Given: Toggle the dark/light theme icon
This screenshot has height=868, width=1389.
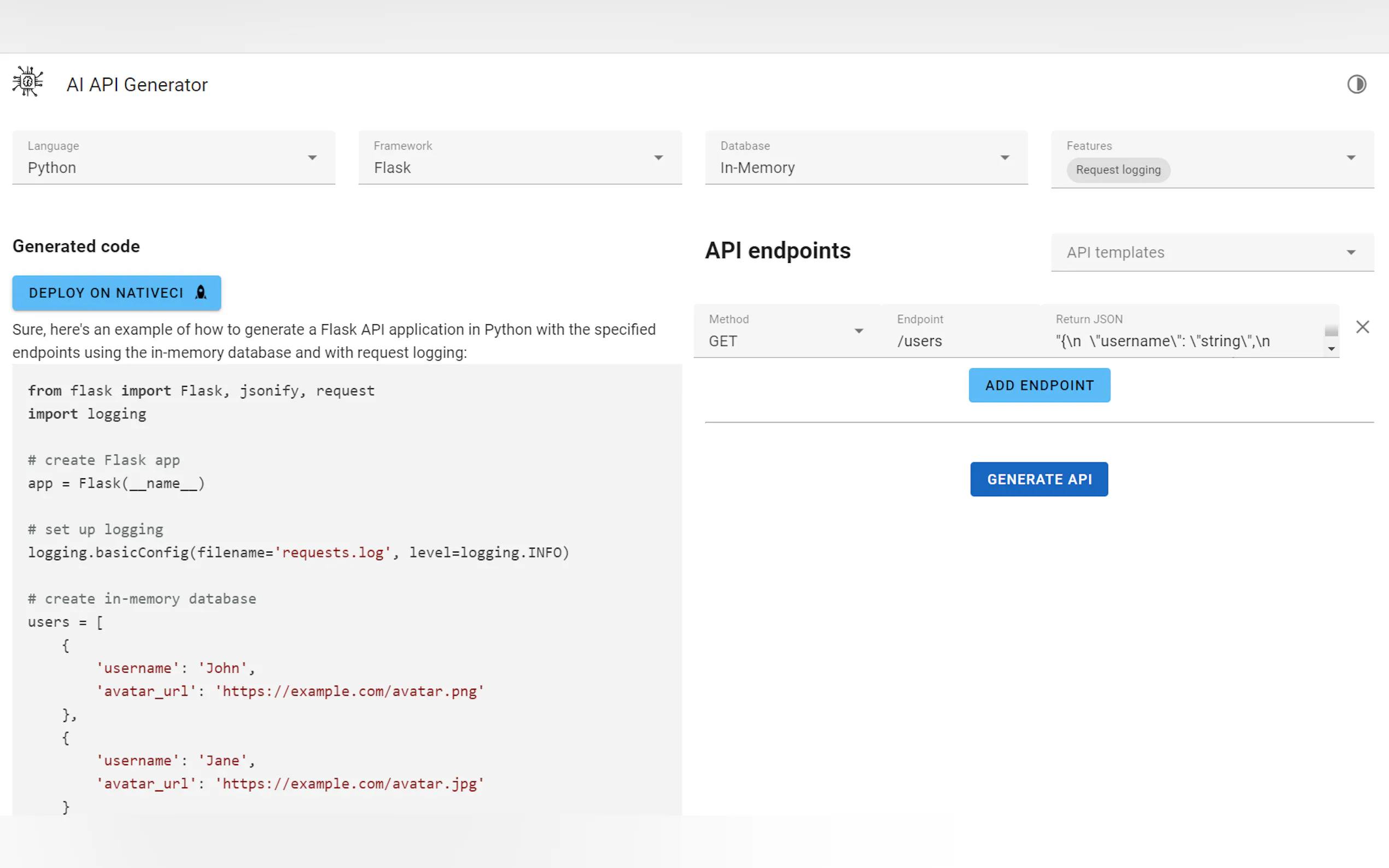Looking at the screenshot, I should pos(1356,84).
